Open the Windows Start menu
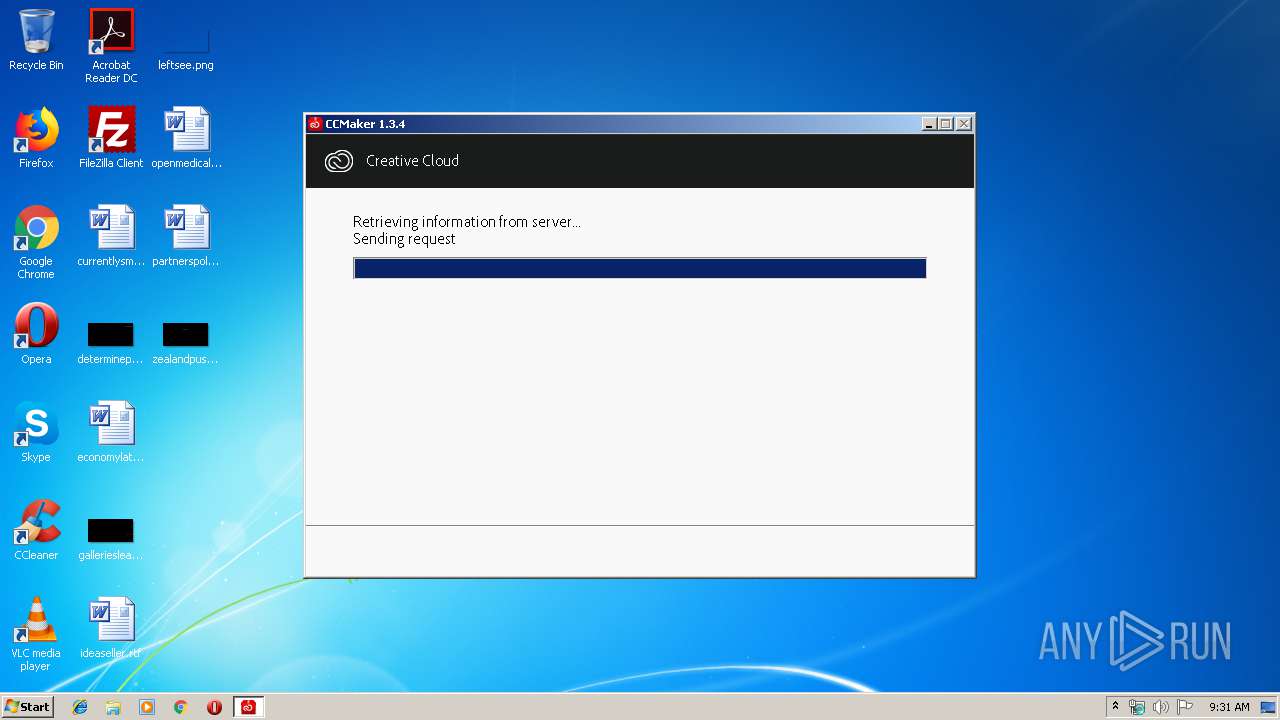Screen dimensions: 1280x720 point(27,707)
